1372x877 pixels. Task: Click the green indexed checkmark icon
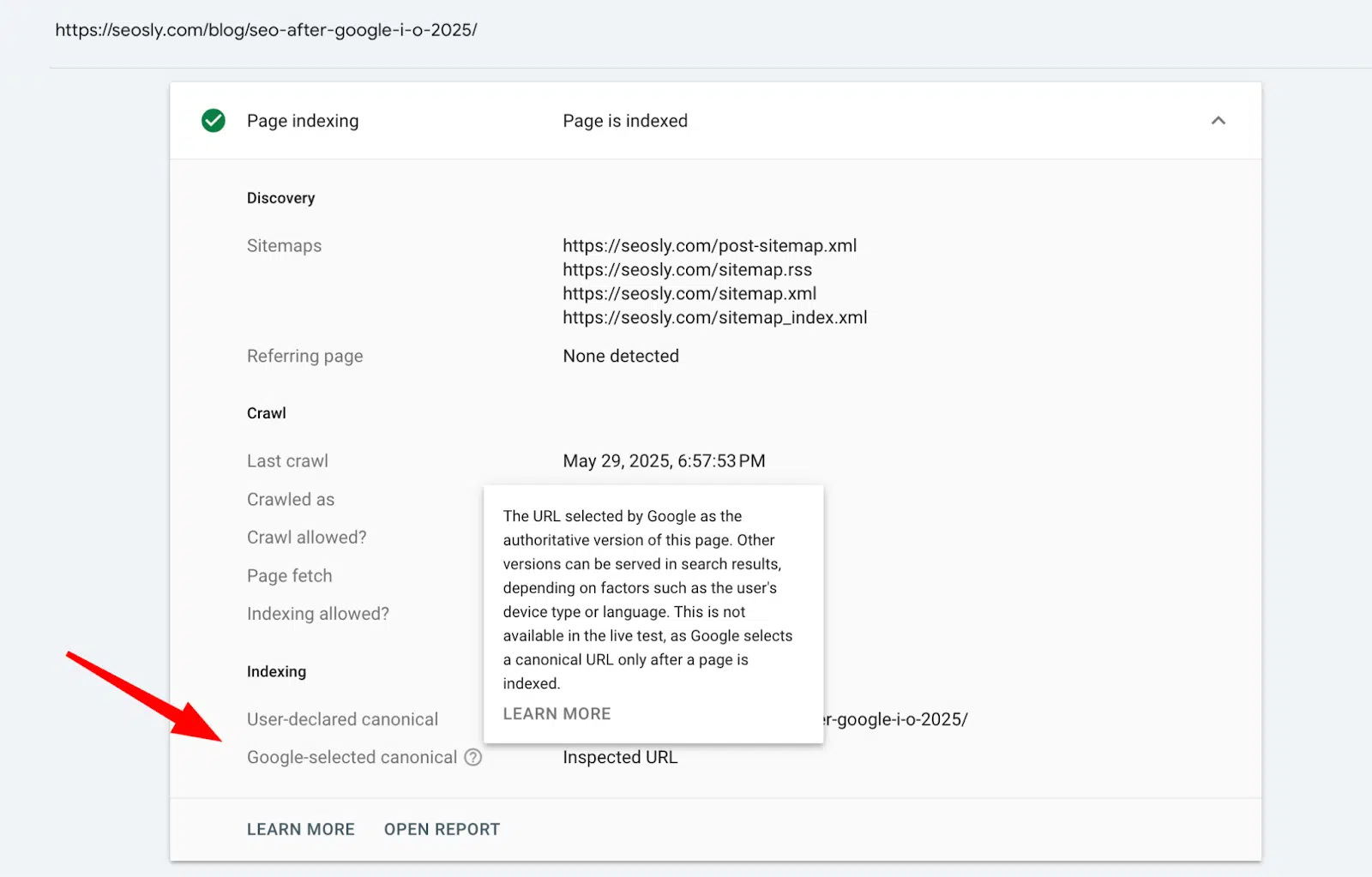(x=214, y=121)
